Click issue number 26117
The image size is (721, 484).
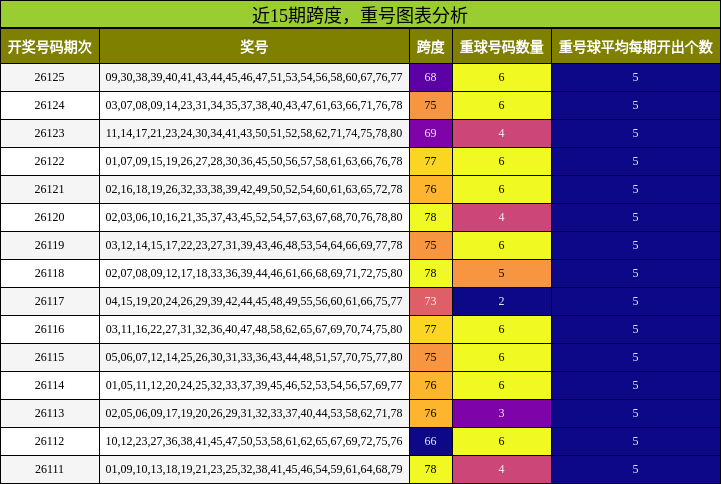click(x=50, y=302)
